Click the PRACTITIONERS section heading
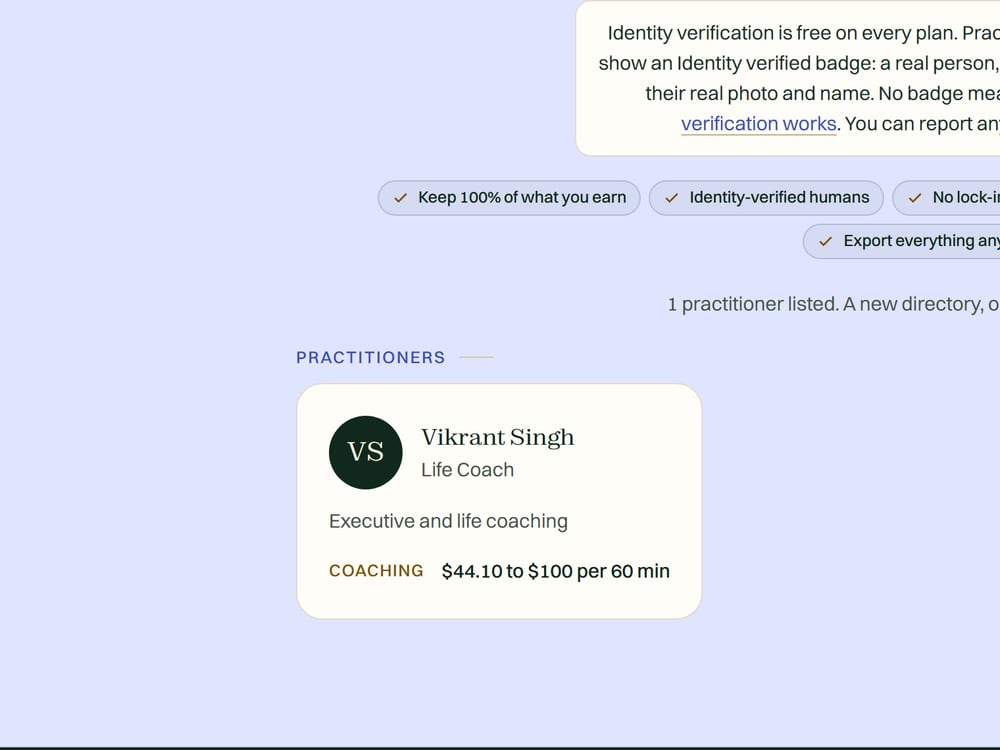The width and height of the screenshot is (1000, 750). pyautogui.click(x=371, y=358)
